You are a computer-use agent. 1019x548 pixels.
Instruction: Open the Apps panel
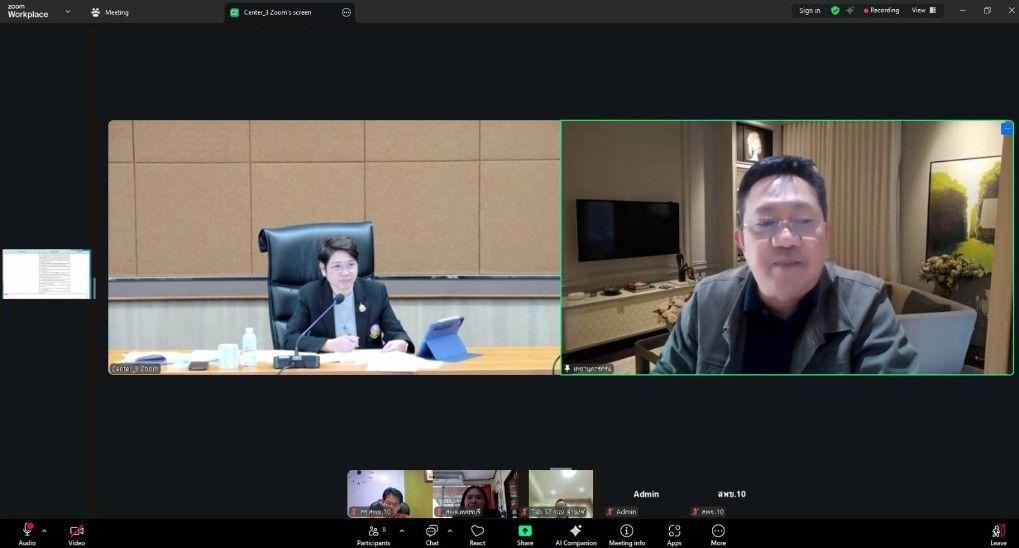[x=674, y=532]
